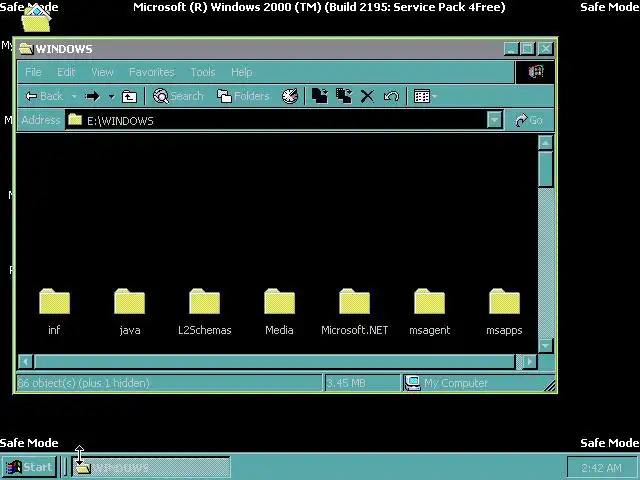Open the History toolbar icon

pos(290,96)
